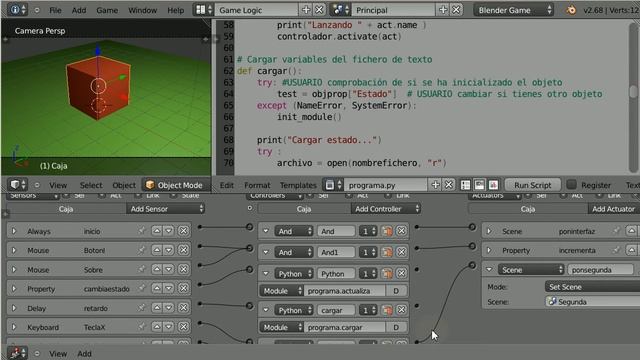
Task: Toggle line numbers display in text editor
Action: point(465,185)
